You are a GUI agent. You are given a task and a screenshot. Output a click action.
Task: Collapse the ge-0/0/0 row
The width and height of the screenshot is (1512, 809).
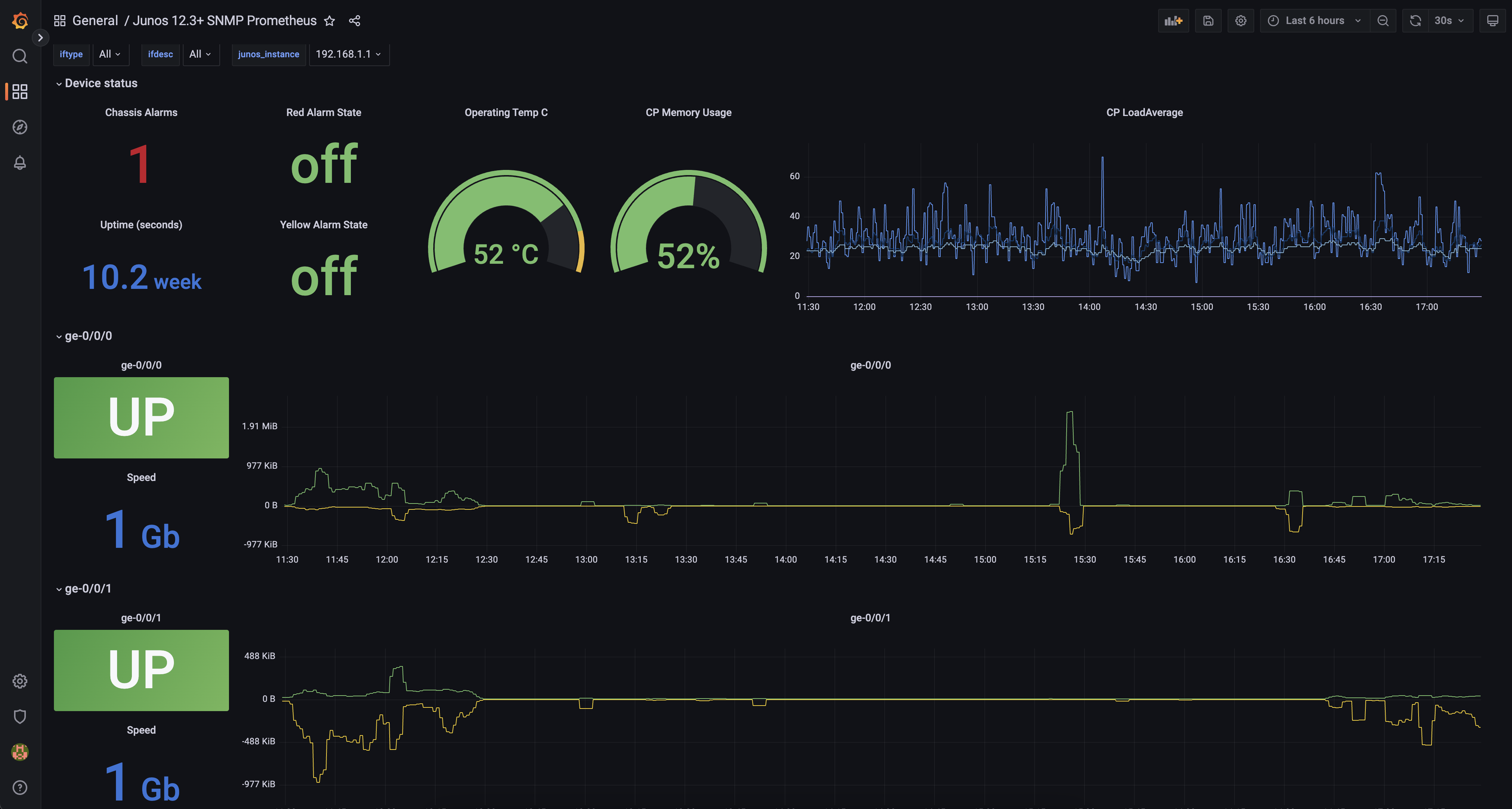84,336
